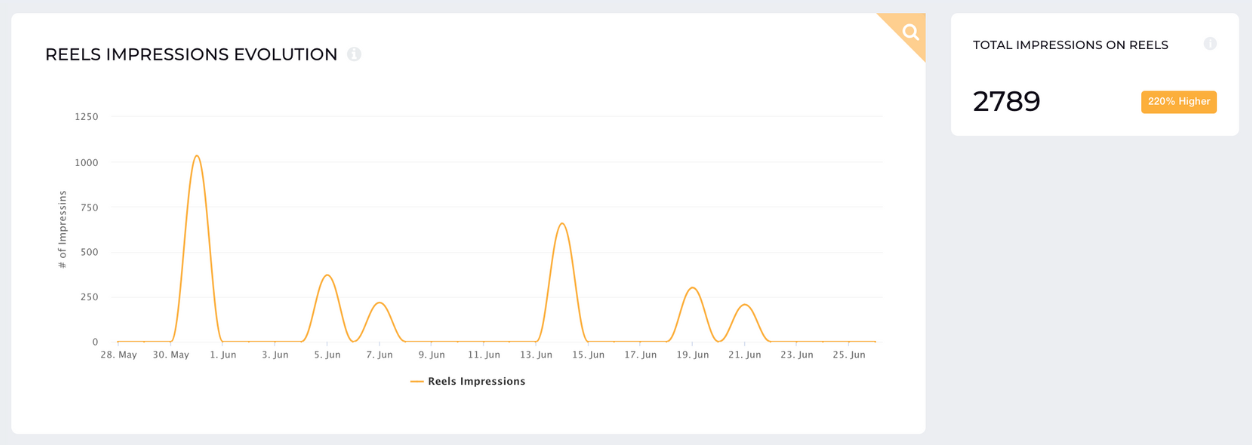Click the 250 y-axis value
The image size is (1252, 445).
pos(89,297)
